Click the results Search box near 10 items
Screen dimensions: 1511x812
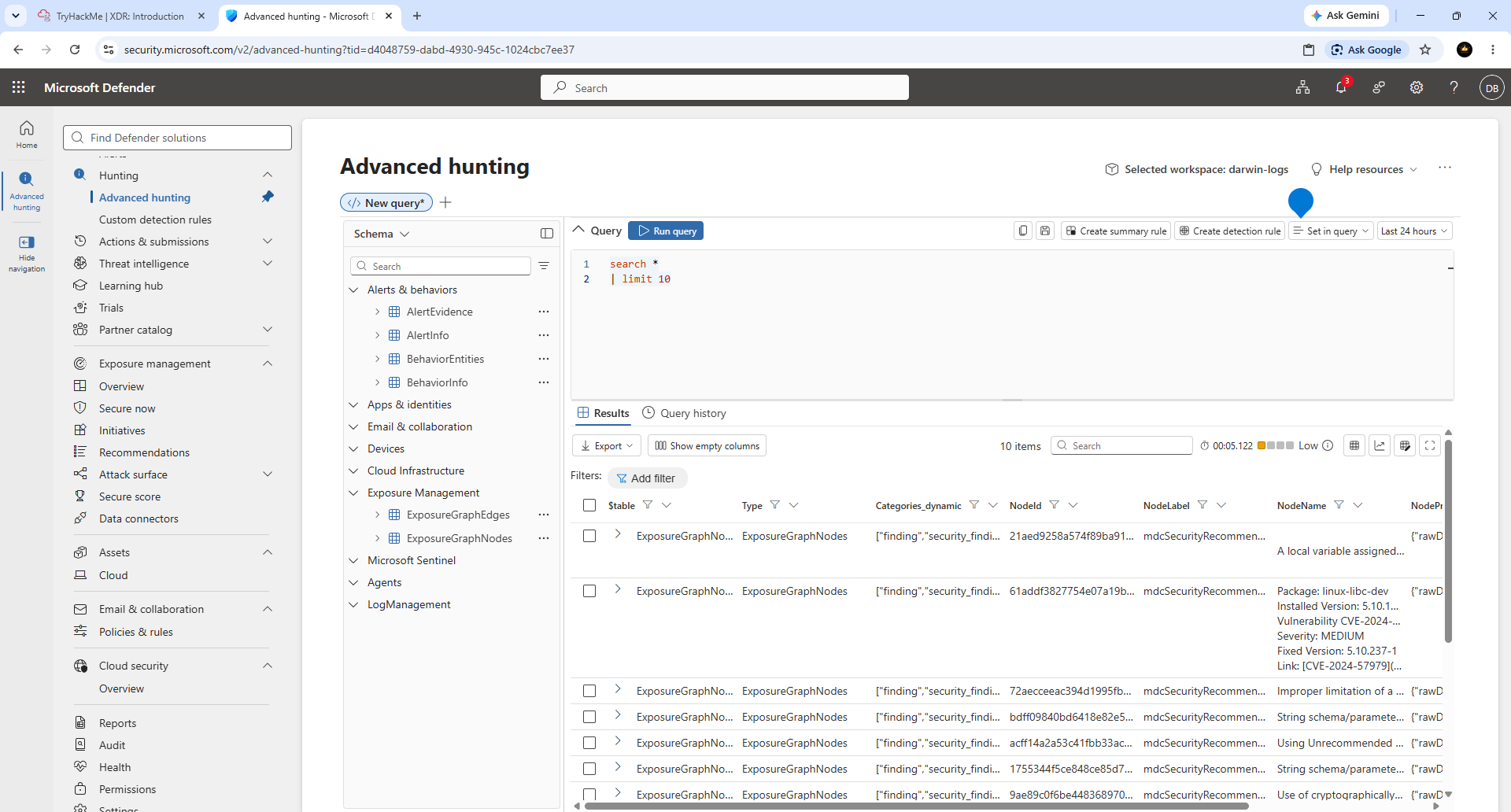click(1121, 445)
